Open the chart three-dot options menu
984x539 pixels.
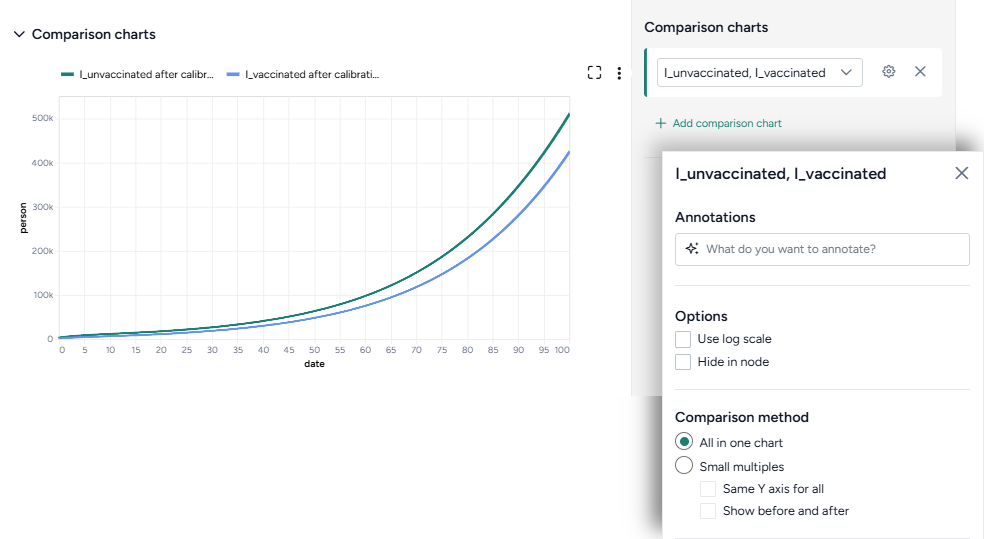[x=619, y=73]
